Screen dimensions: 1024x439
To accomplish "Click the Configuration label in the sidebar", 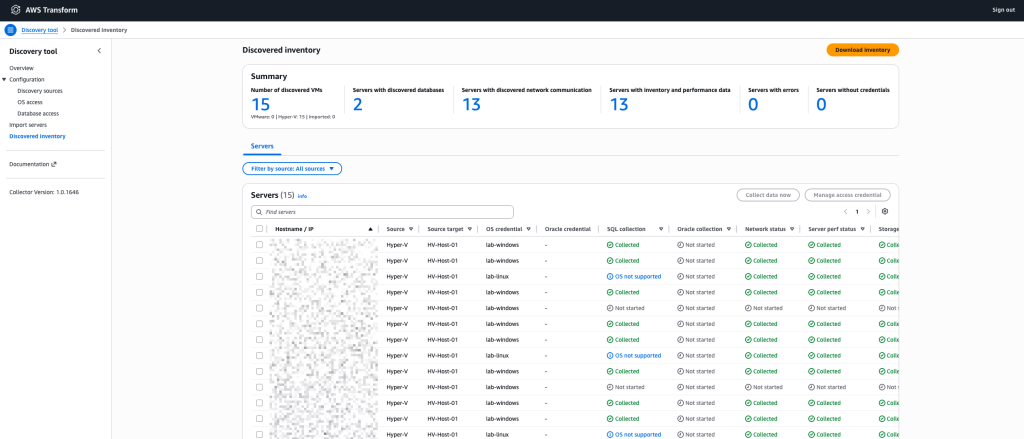I will tap(27, 80).
